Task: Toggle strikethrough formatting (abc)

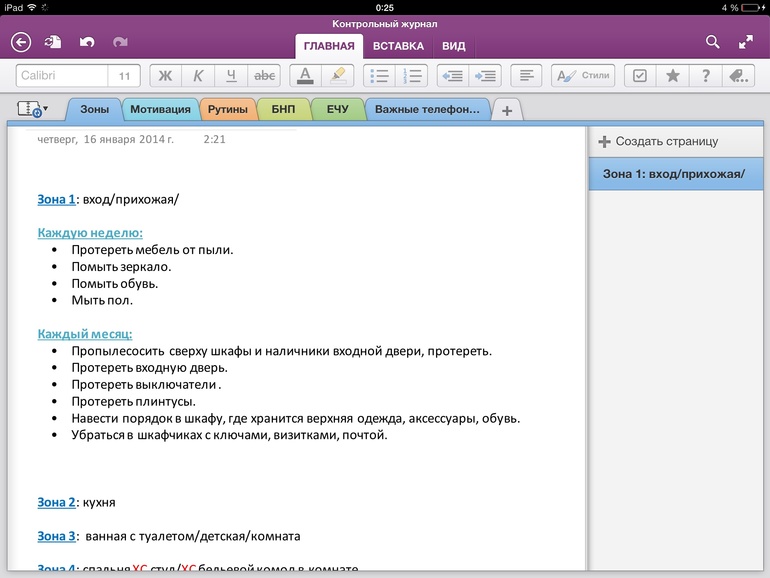Action: [264, 76]
